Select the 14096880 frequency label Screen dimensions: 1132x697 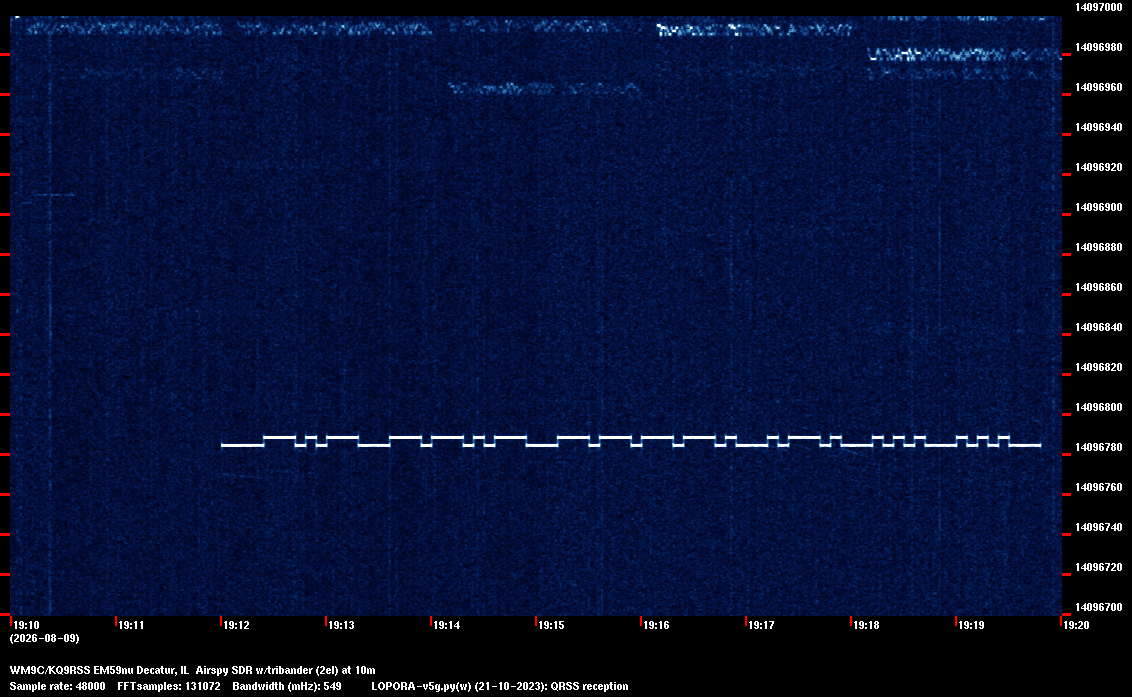click(1099, 247)
